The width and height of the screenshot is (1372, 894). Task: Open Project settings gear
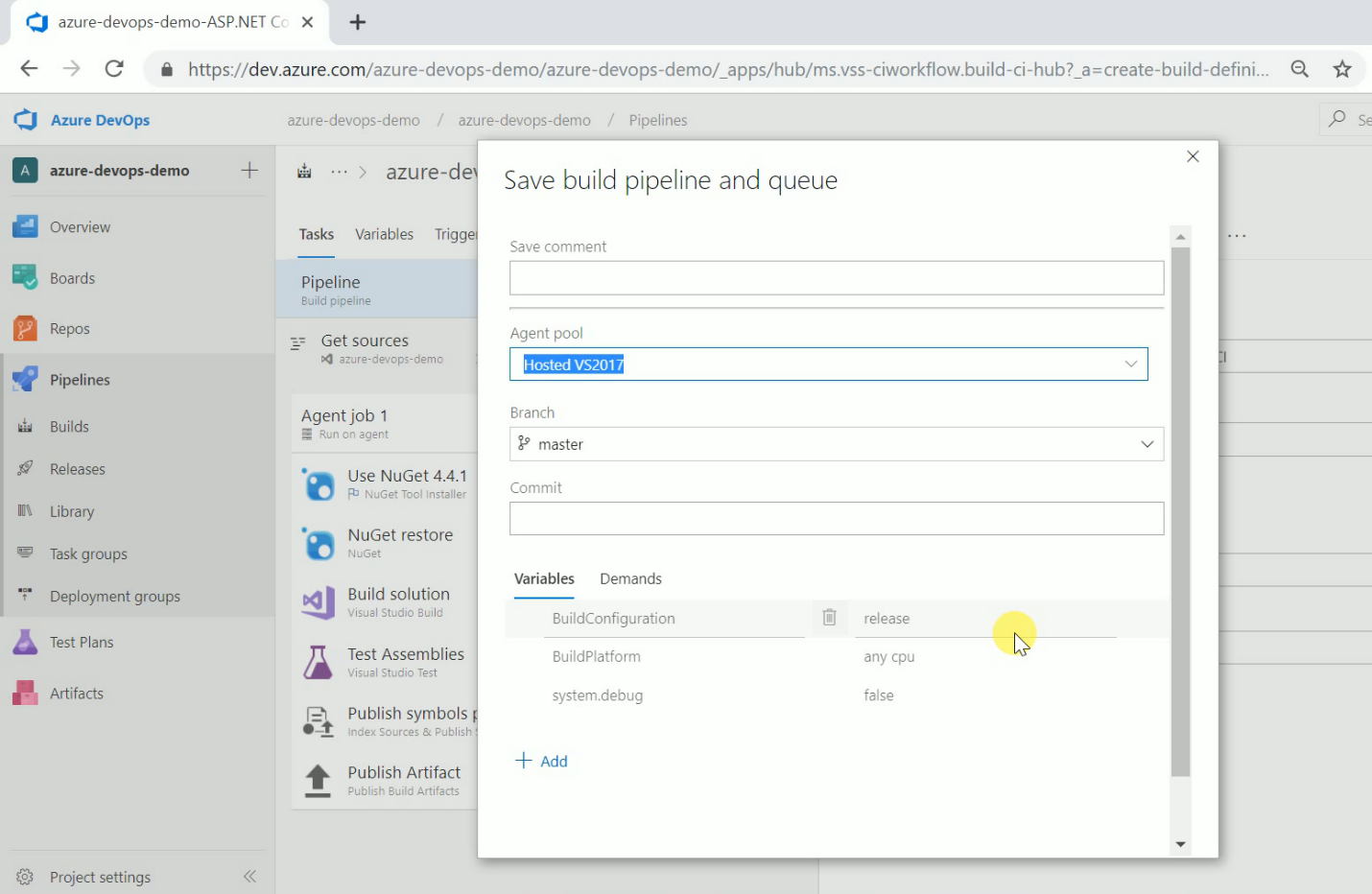pos(26,877)
